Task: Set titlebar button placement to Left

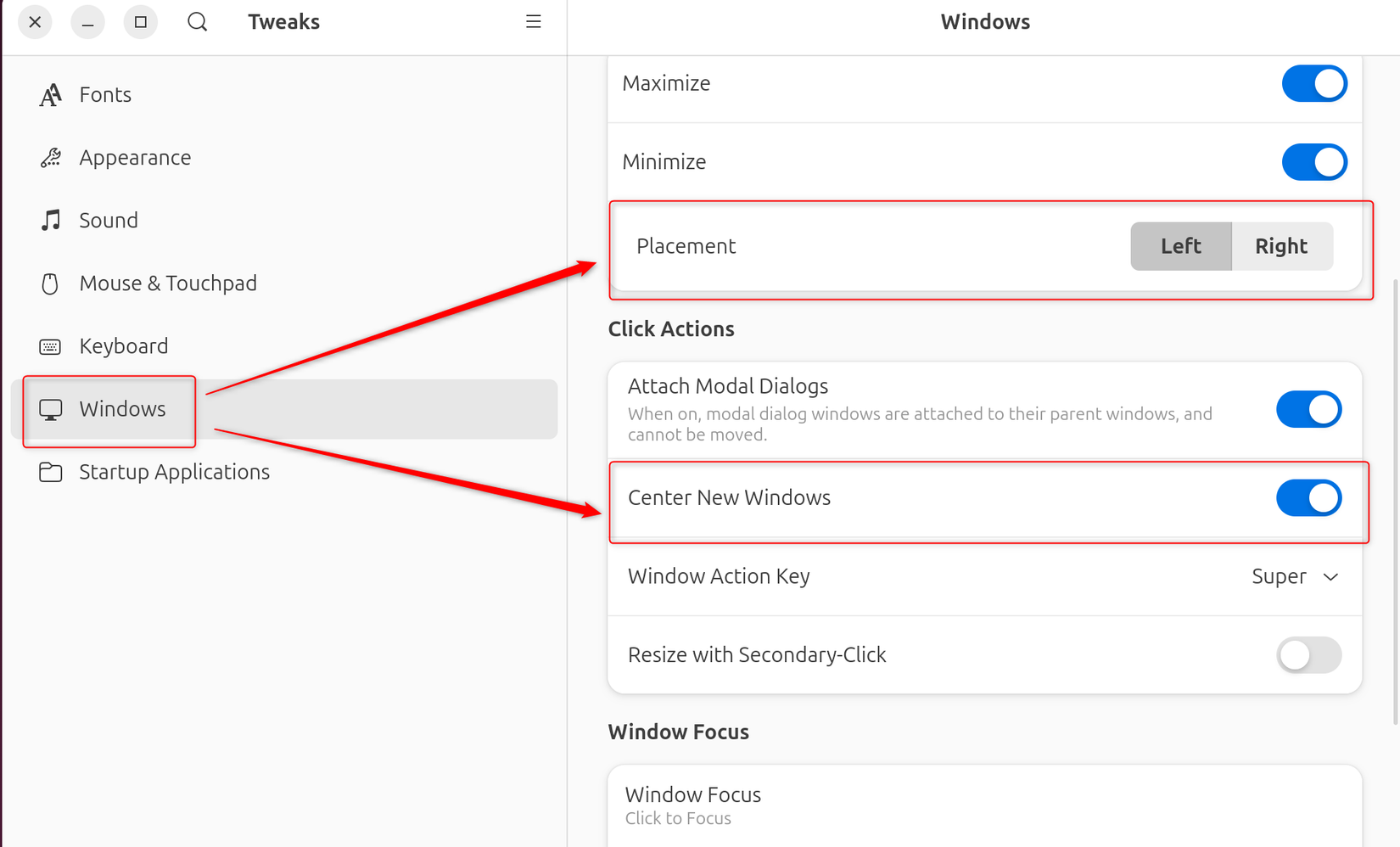Action: 1180,246
